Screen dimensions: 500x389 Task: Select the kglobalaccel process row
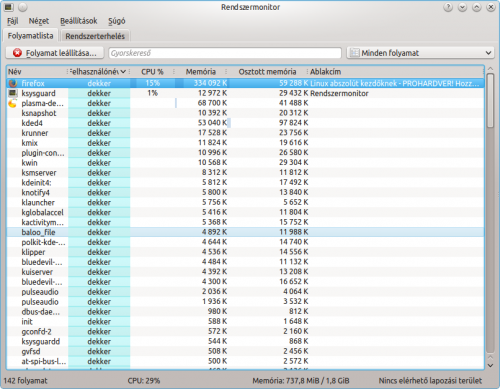coord(245,212)
